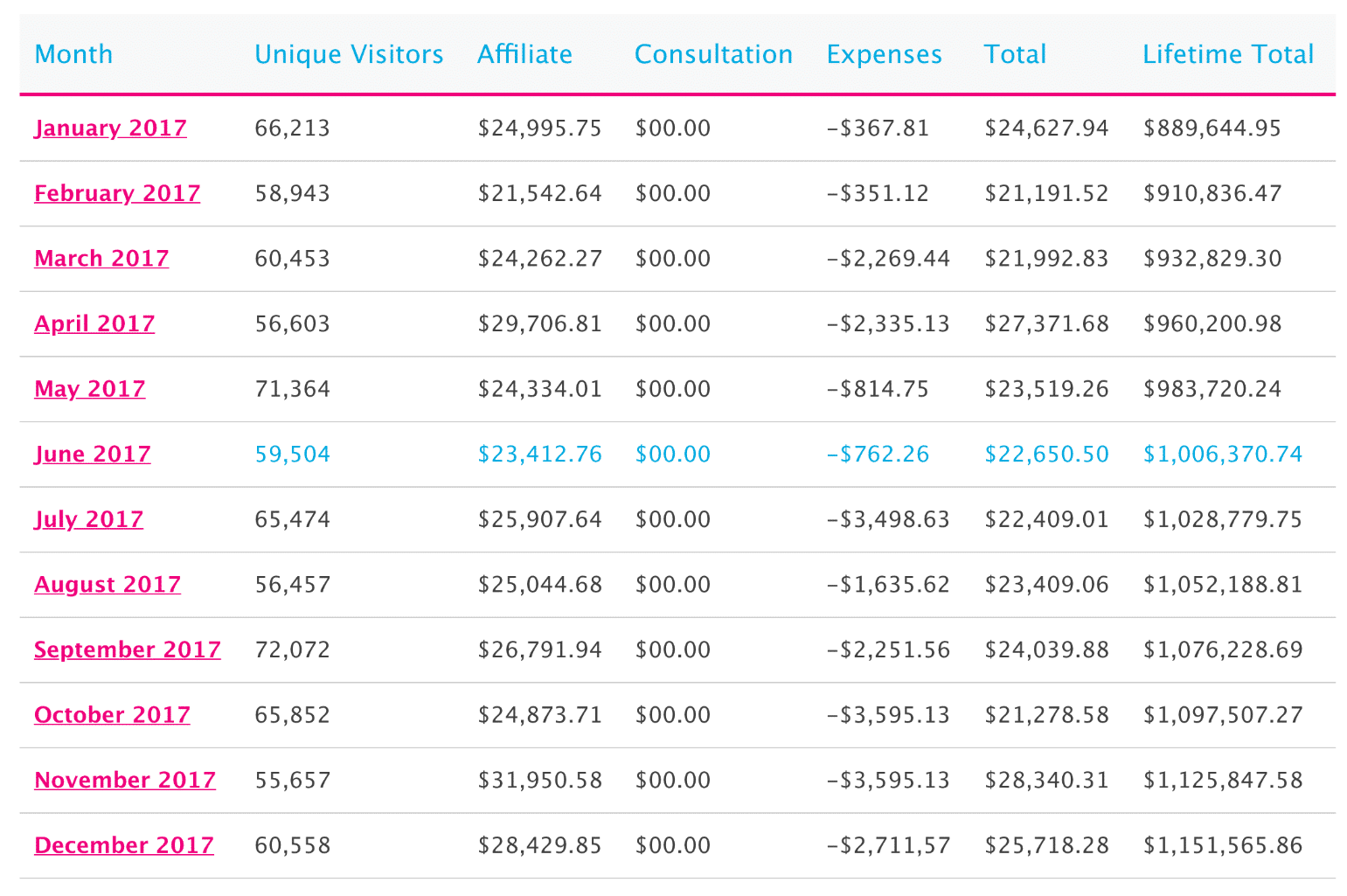Click the Unique Visitors column header
The width and height of the screenshot is (1347, 896).
coord(349,54)
